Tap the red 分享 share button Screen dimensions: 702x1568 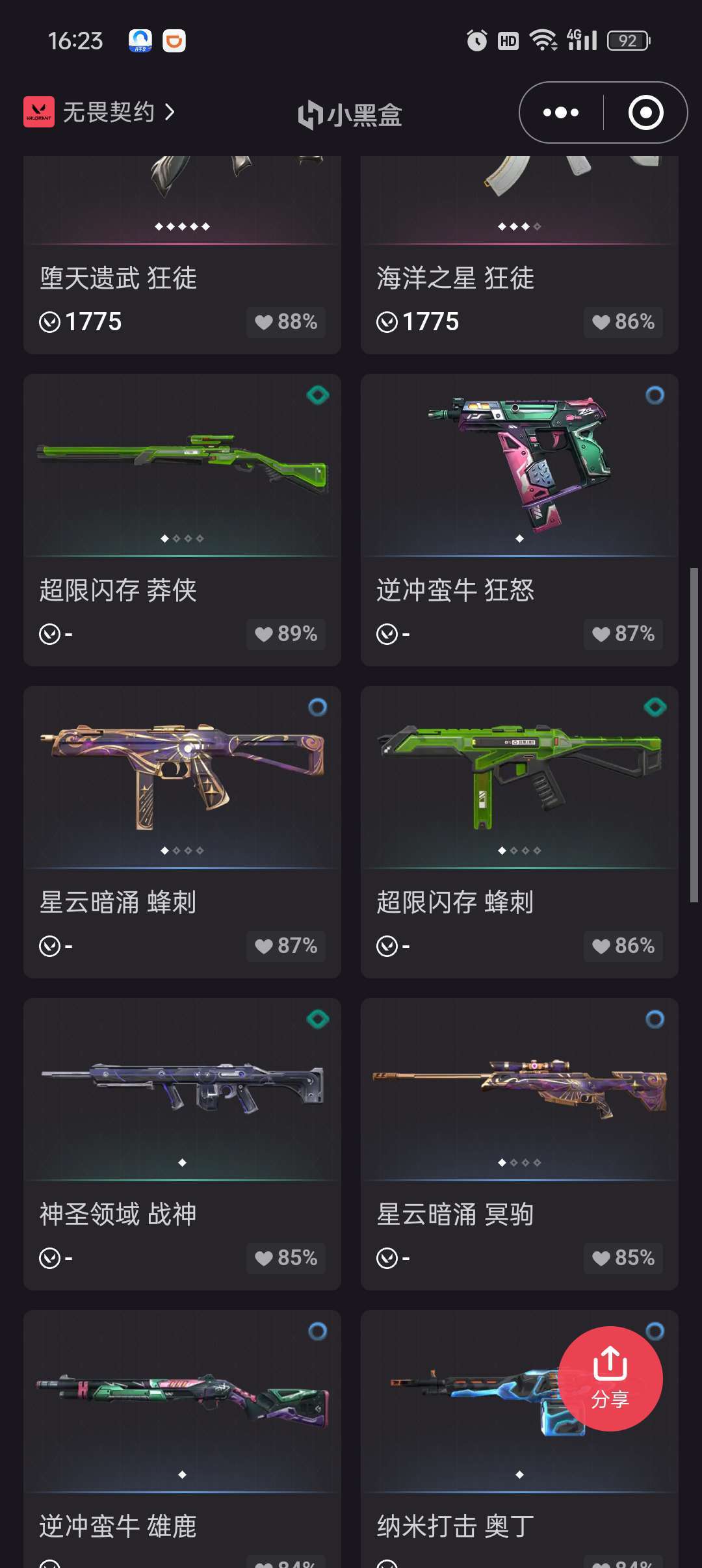pos(610,1378)
